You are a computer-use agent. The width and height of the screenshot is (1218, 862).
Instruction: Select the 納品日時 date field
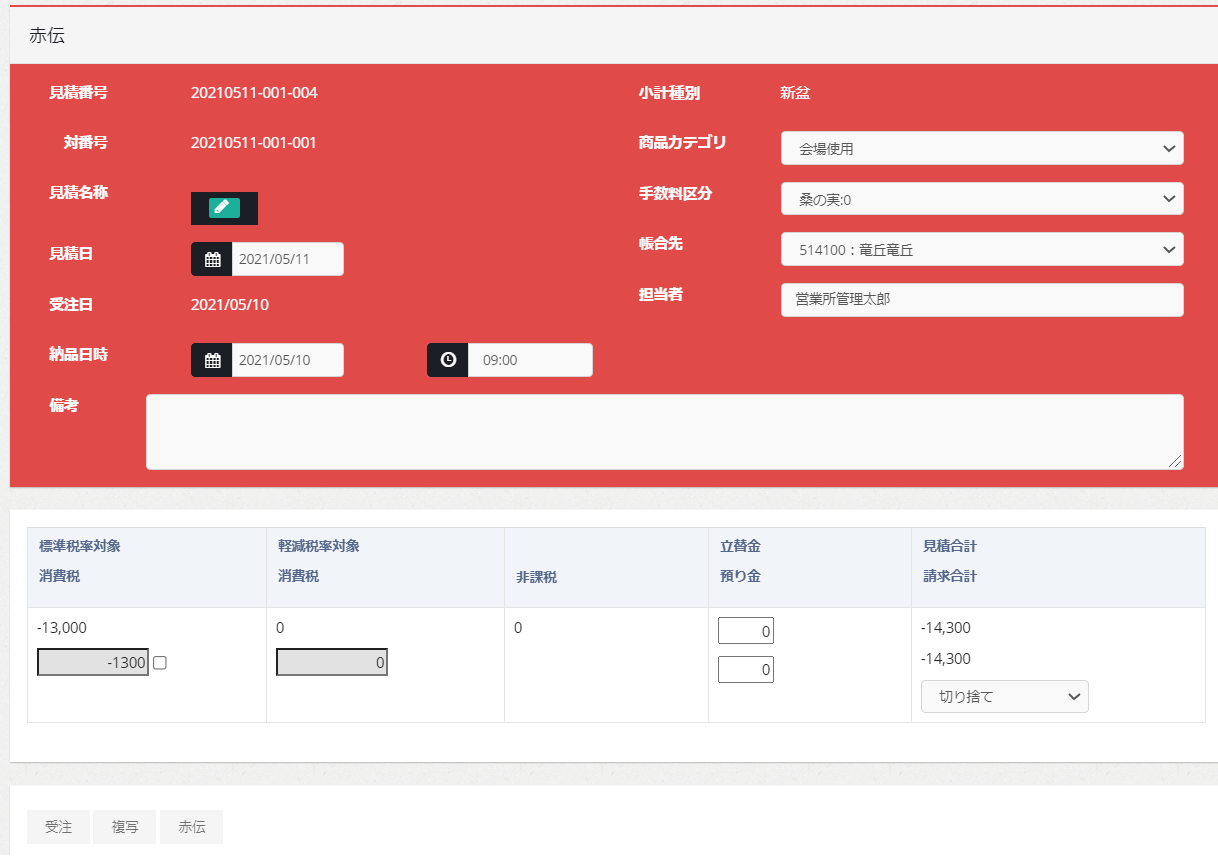[287, 360]
